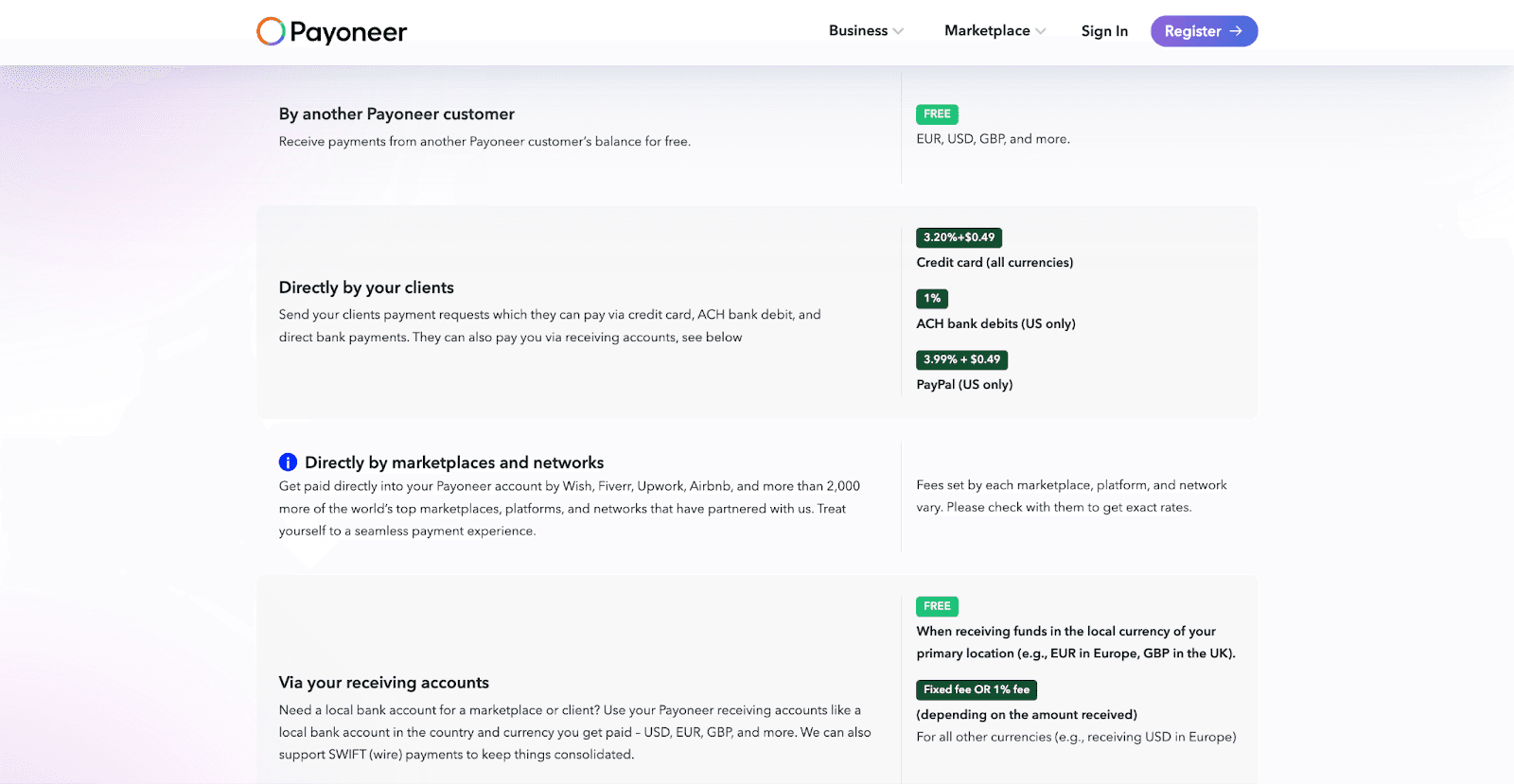Click 'PayPal (US only)' text
The image size is (1514, 784).
(x=964, y=385)
